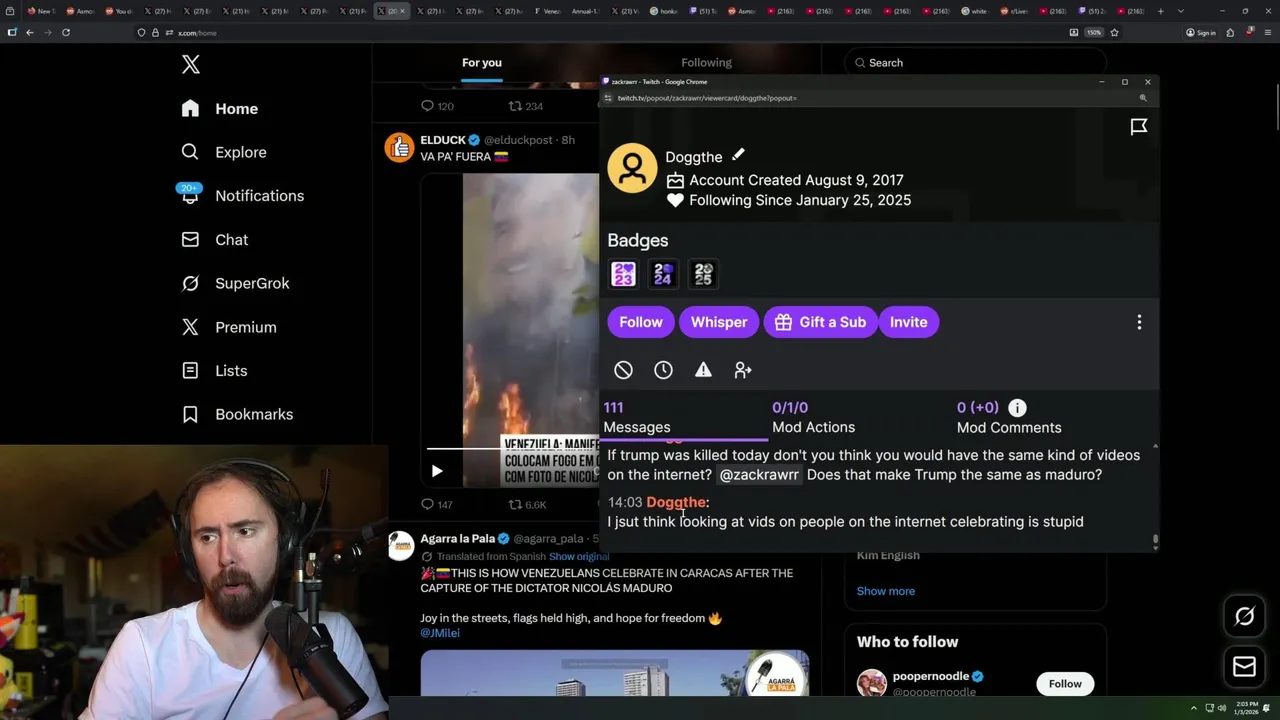Click the 2025 recap badge
The image size is (1280, 720).
click(703, 274)
